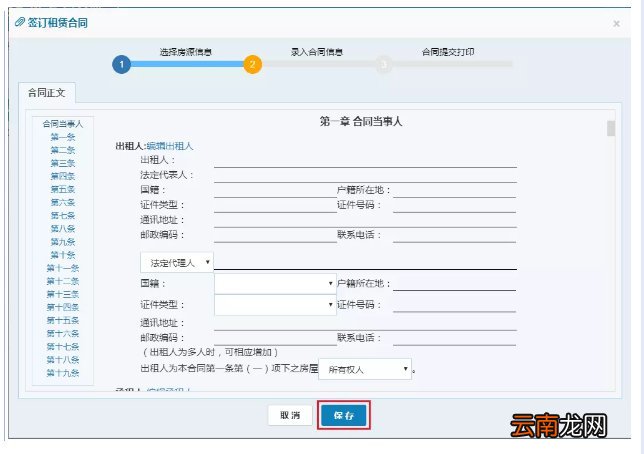
Task: Click the first 邮政编码 field
Action: 275,237
